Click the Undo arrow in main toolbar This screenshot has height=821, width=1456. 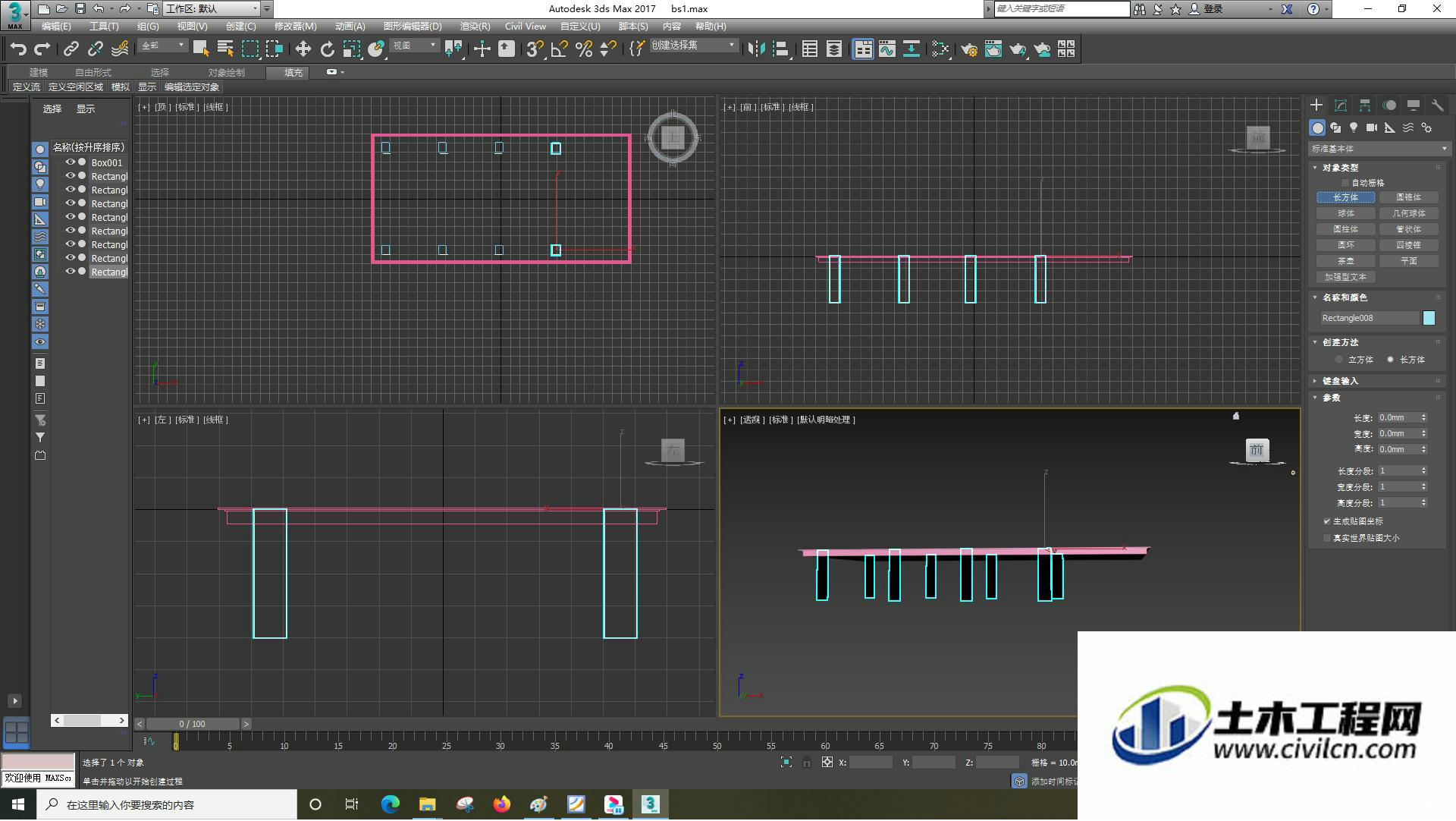[18, 49]
